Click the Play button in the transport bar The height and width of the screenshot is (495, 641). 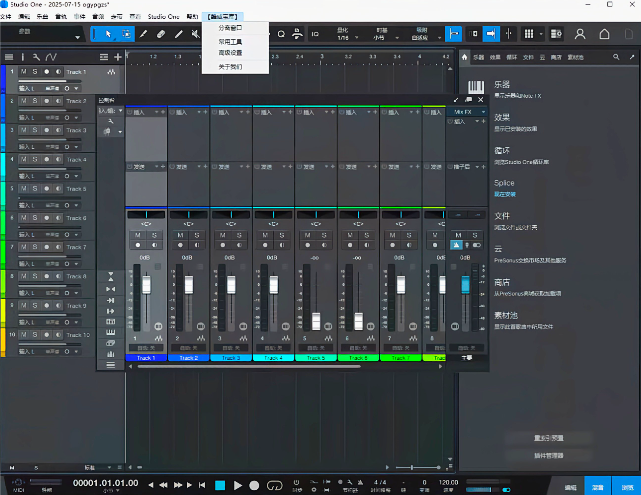pos(237,485)
